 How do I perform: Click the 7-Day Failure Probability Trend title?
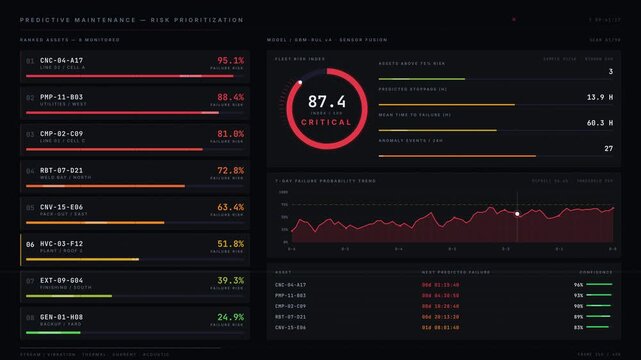325,181
